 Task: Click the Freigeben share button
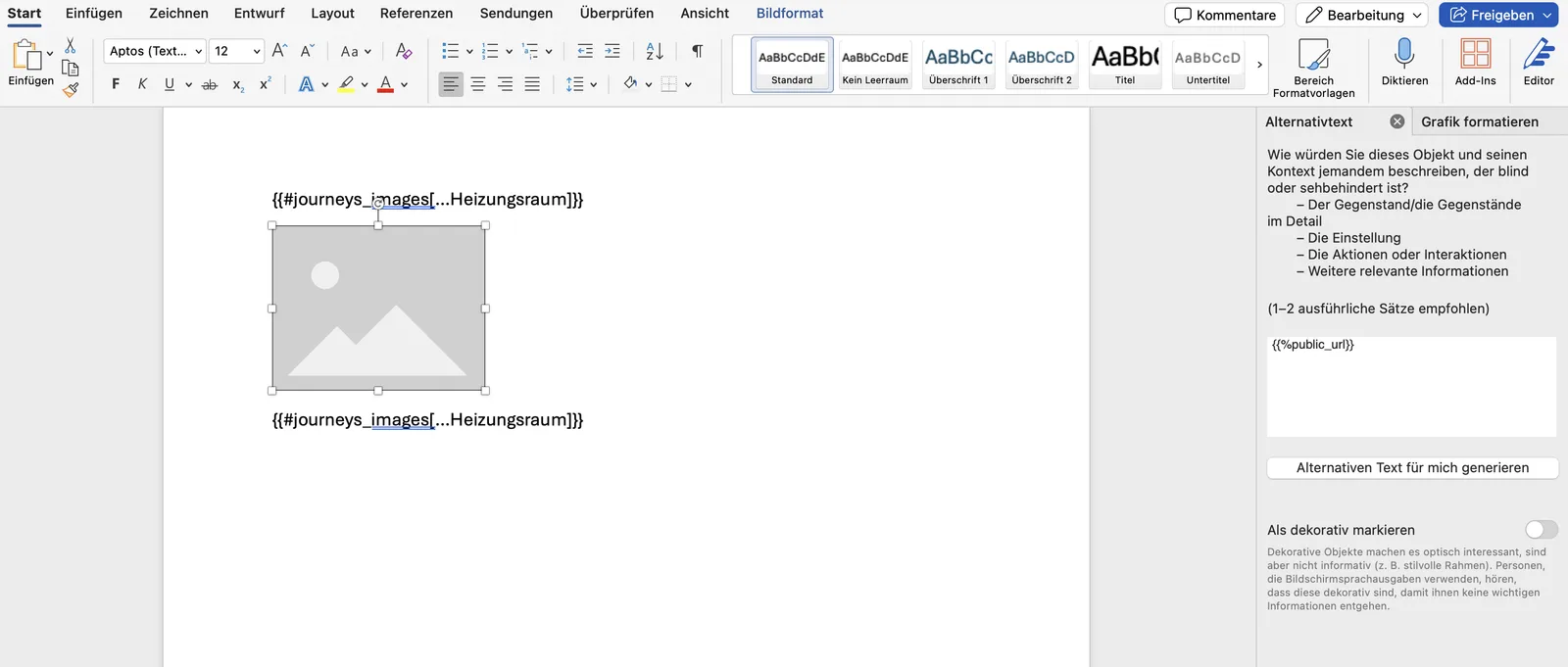(1498, 15)
